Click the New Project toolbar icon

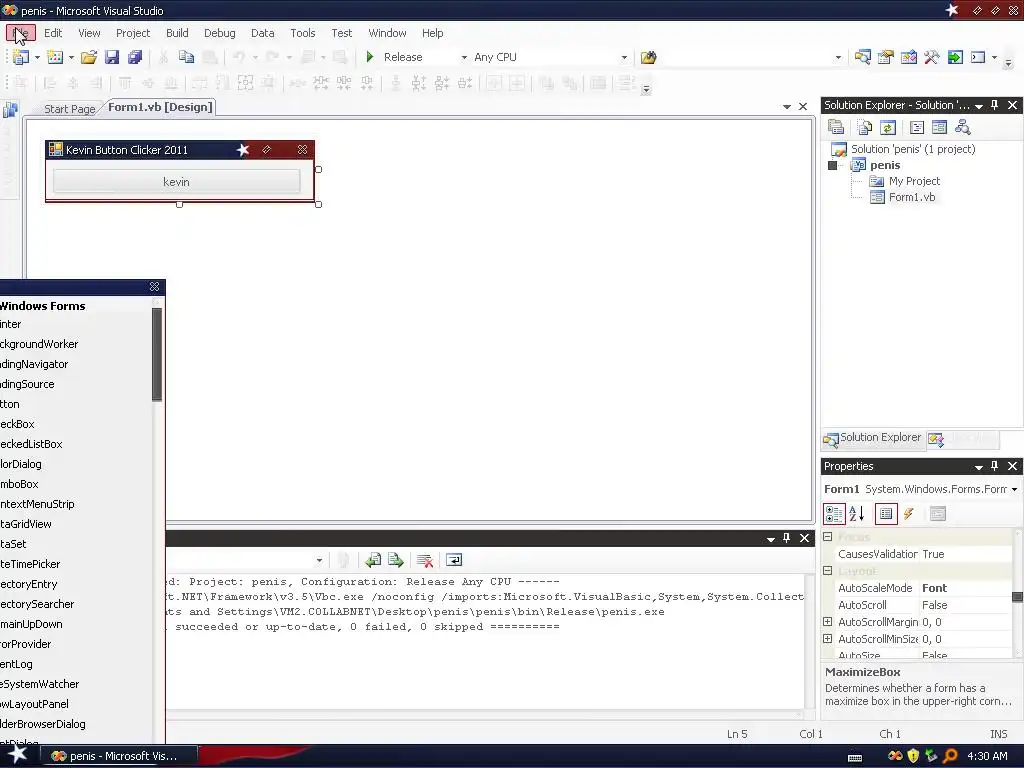[21, 57]
